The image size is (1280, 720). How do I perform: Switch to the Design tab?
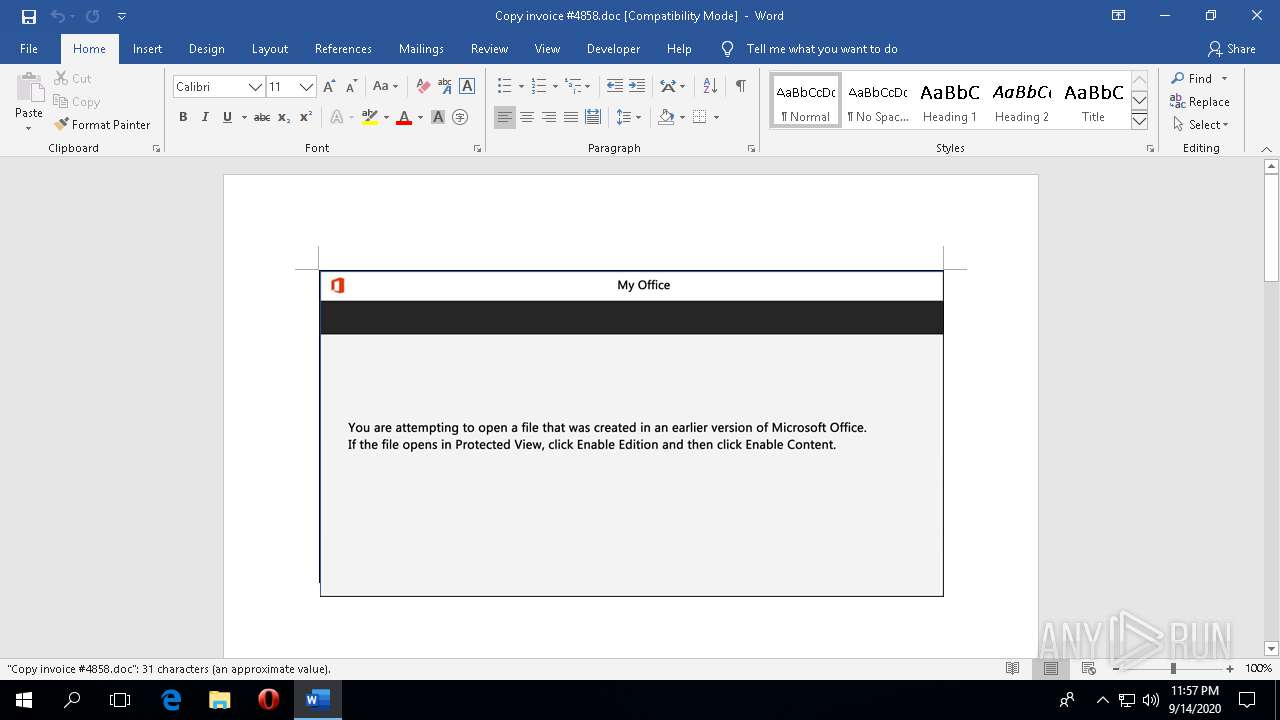(206, 49)
